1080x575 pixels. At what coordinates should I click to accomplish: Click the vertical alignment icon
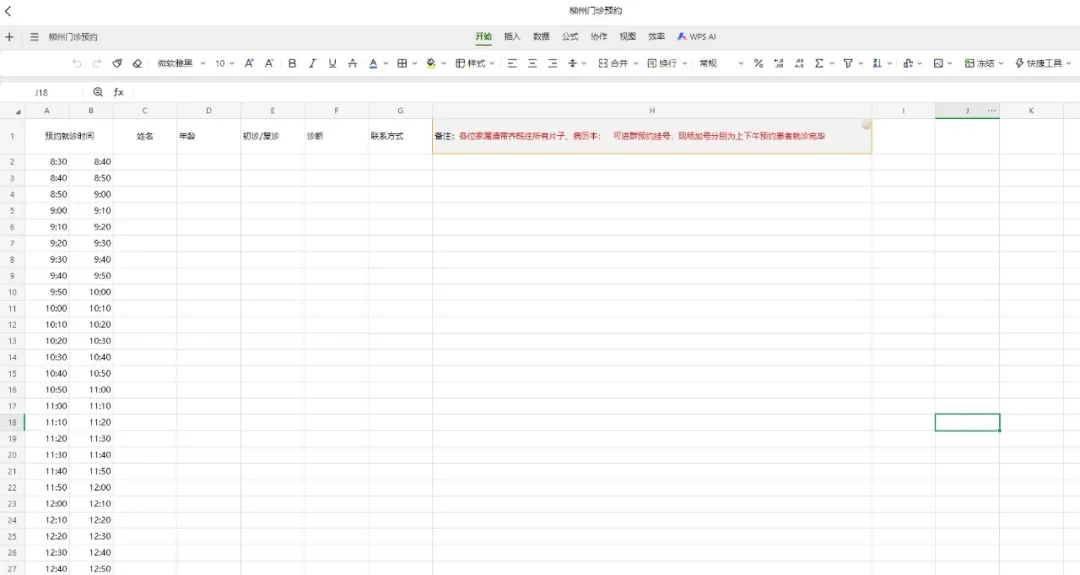[572, 63]
